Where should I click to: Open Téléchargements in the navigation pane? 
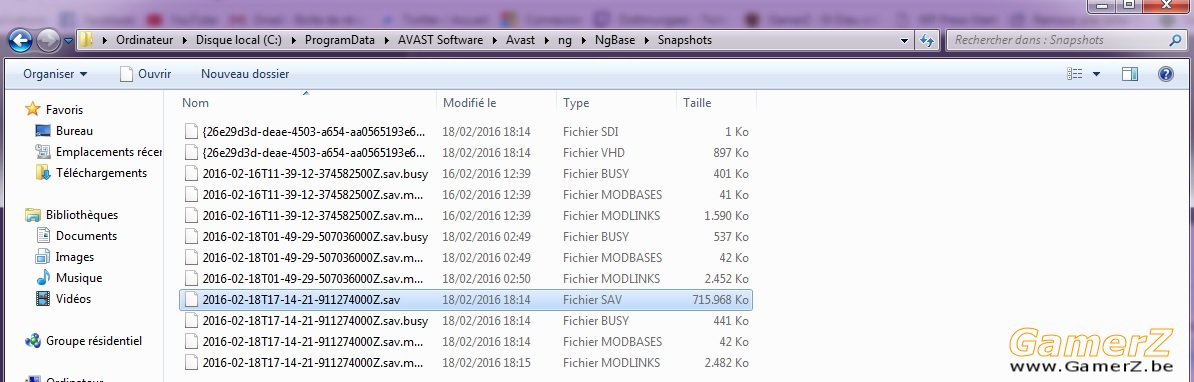pos(101,173)
